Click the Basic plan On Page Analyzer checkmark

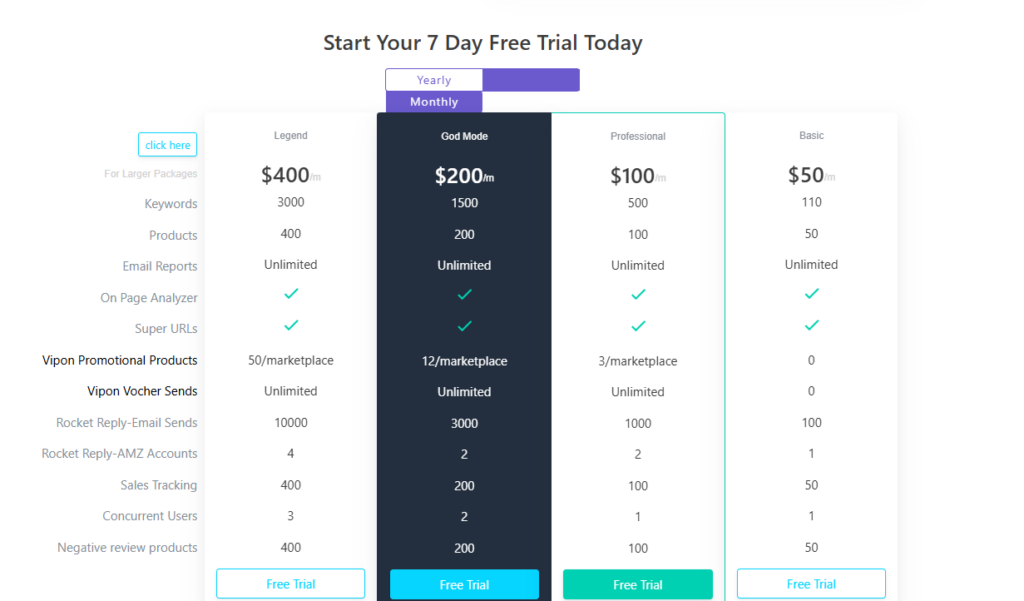click(x=812, y=294)
